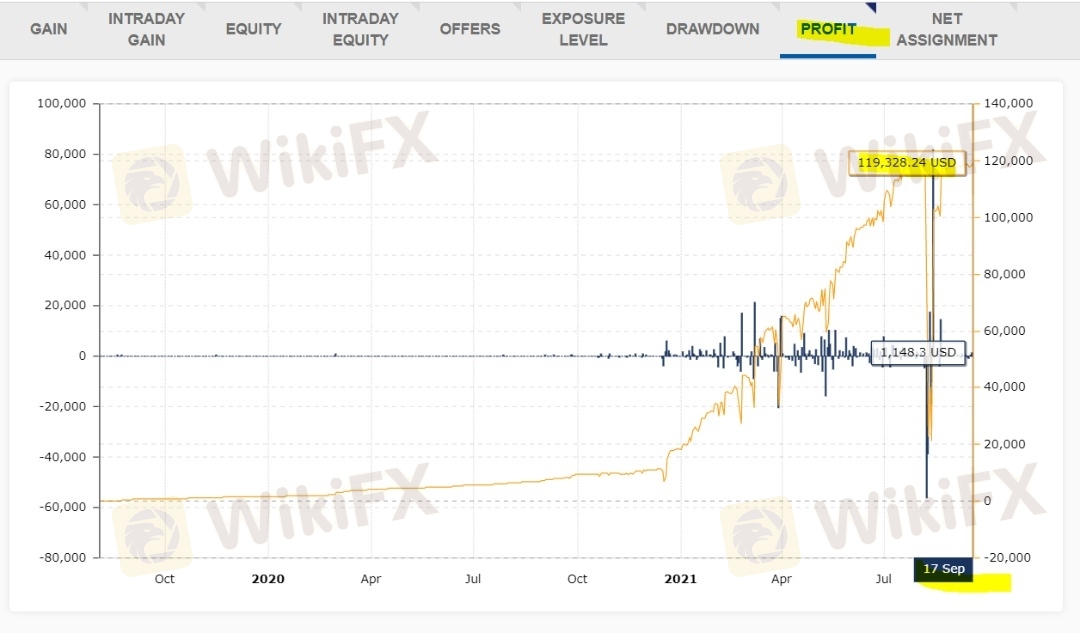The width and height of the screenshot is (1080, 633).
Task: Click the -20,000 right axis label
Action: pos(1008,558)
